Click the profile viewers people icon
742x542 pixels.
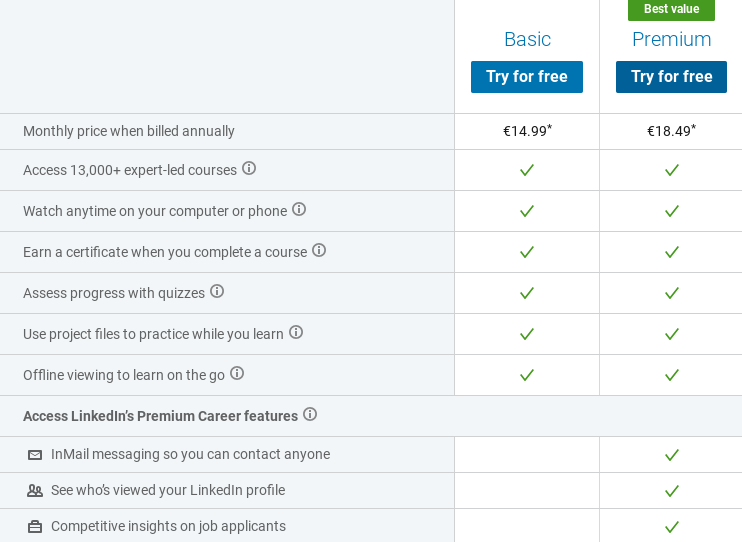(x=35, y=491)
